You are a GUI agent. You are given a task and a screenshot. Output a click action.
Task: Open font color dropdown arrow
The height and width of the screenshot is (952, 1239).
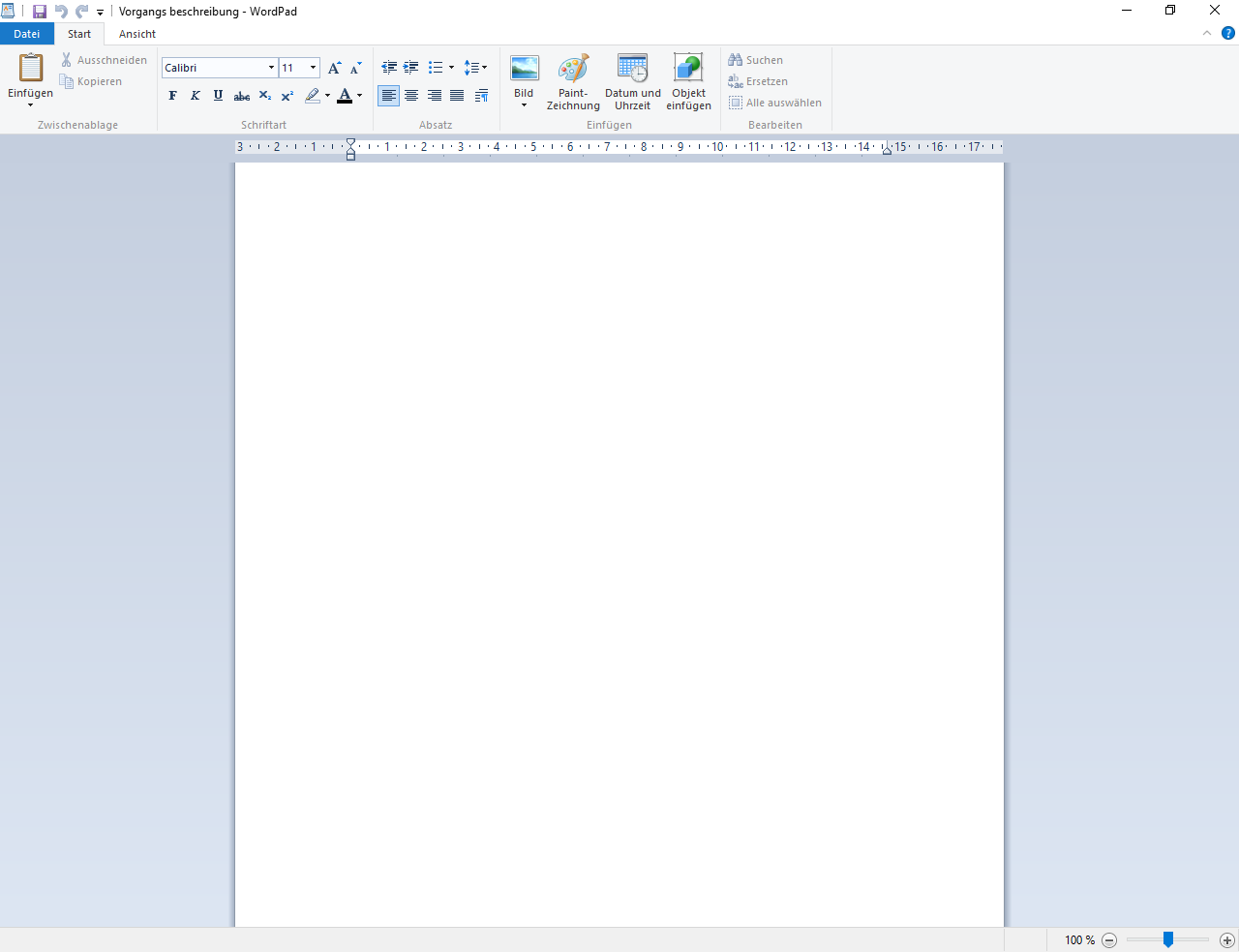pyautogui.click(x=359, y=96)
